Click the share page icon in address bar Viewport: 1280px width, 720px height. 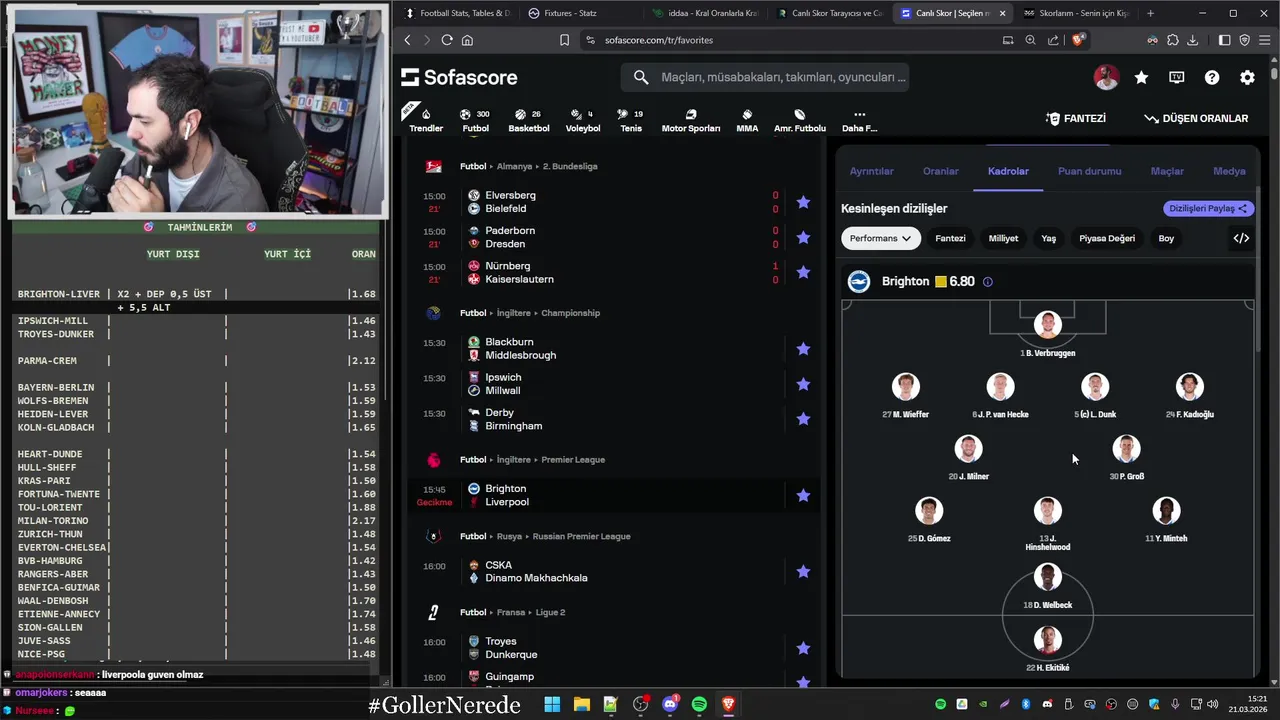coord(1053,40)
